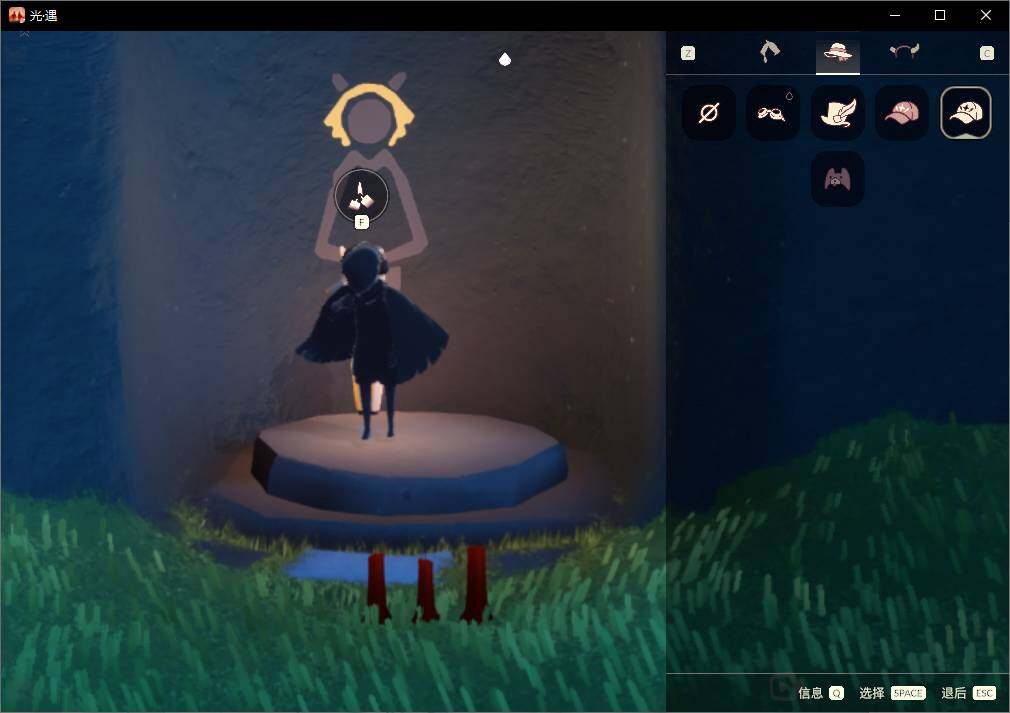Minimize the 光·遇 game window

coord(895,15)
